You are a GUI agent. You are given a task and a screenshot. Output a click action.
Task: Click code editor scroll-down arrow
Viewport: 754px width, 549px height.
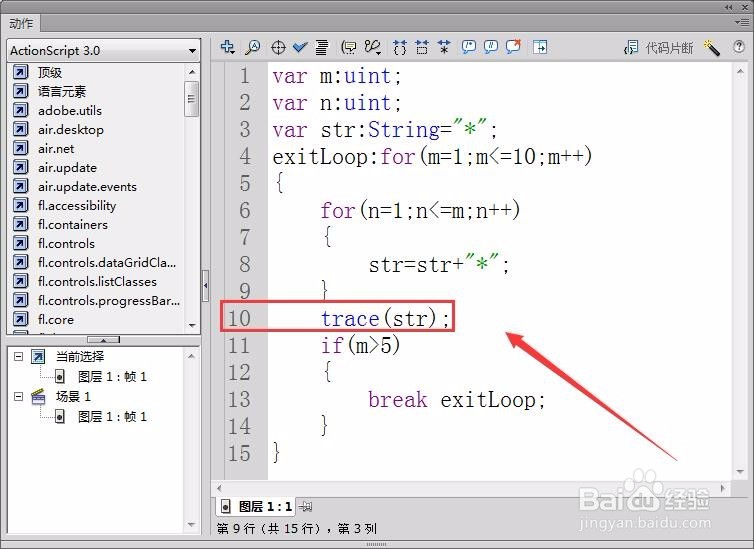point(740,472)
